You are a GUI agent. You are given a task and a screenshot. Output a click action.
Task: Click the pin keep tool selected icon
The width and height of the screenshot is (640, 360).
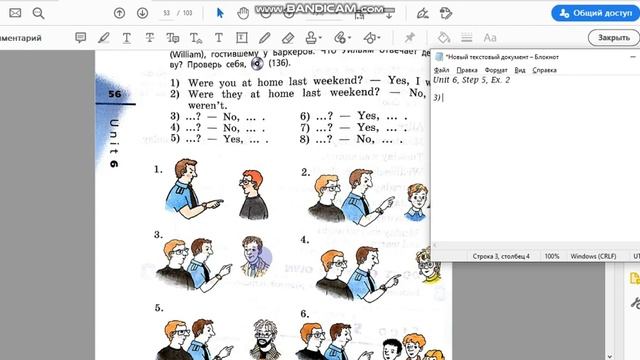409,38
